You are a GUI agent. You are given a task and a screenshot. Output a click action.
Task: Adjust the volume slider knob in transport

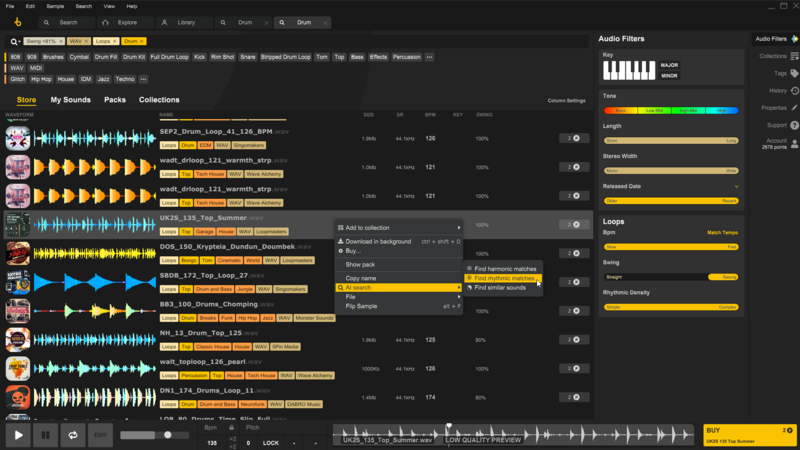tap(167, 435)
